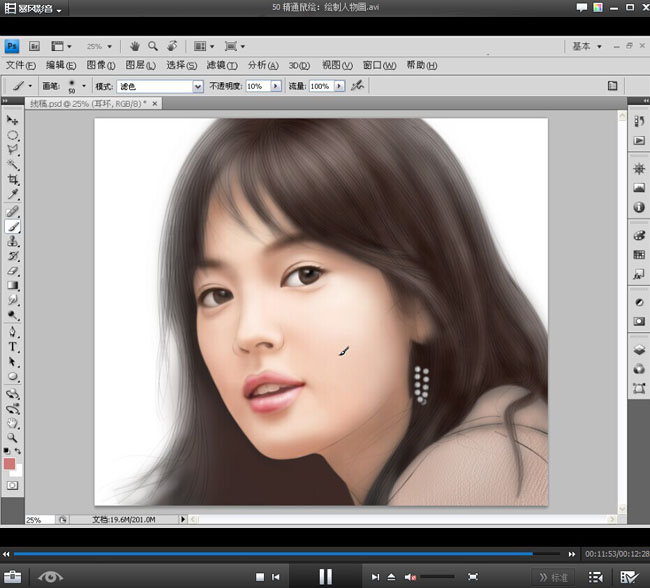Select the Dodge tool
This screenshot has width=650, height=588.
(12, 315)
